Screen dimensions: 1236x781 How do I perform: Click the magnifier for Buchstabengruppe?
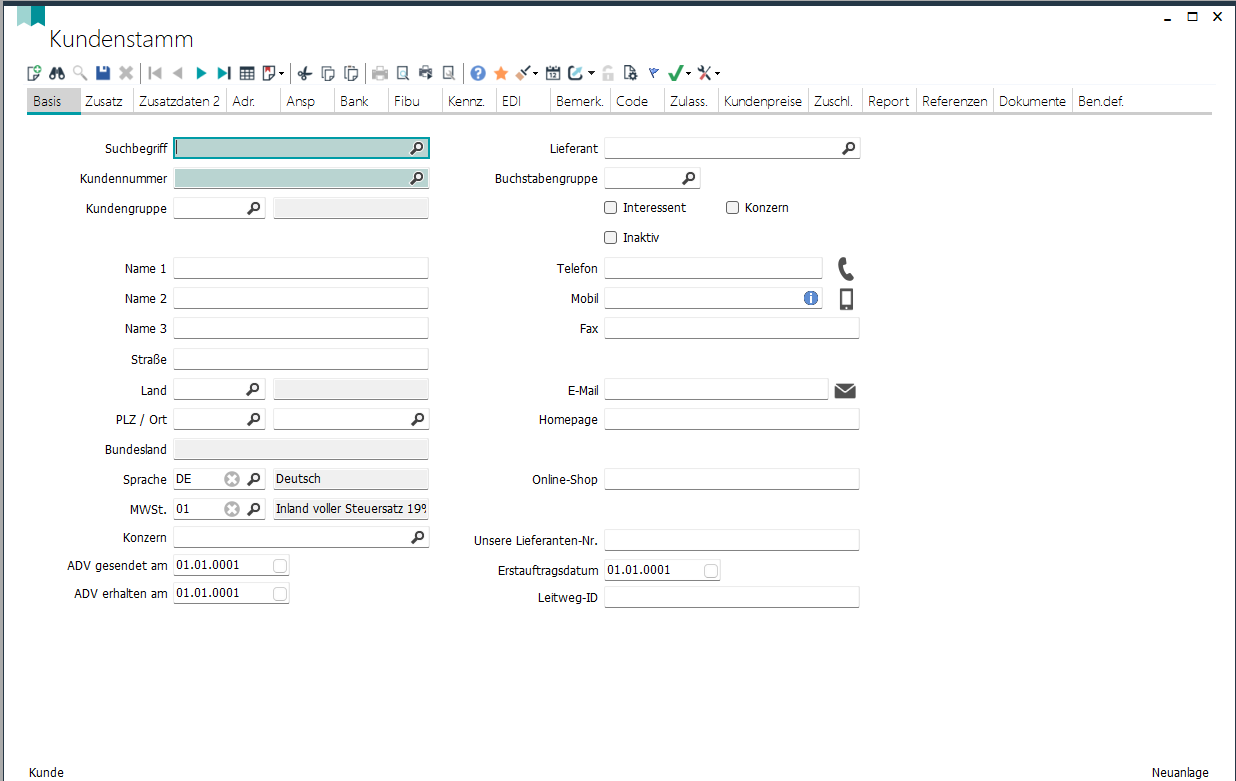688,178
